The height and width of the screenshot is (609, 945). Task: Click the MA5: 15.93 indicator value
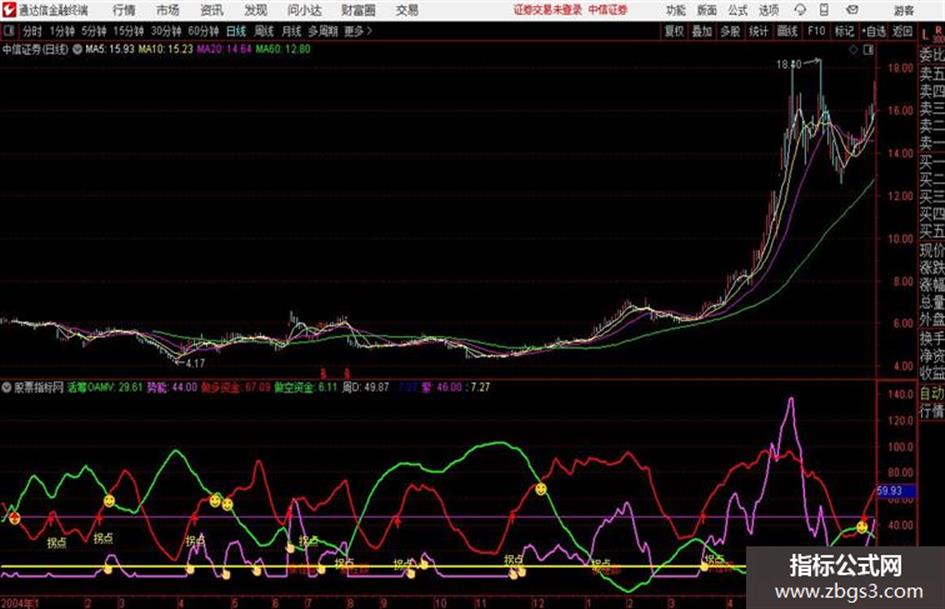coord(110,49)
